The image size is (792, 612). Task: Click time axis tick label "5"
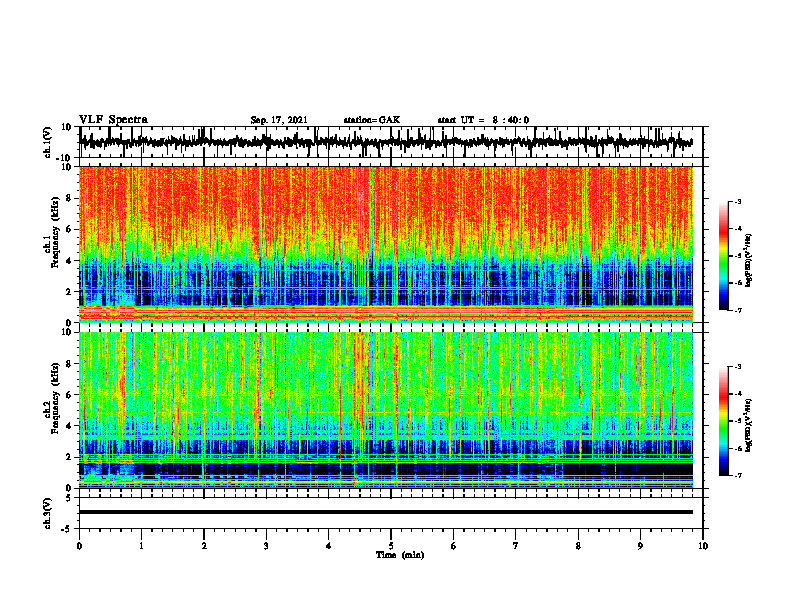coord(391,546)
